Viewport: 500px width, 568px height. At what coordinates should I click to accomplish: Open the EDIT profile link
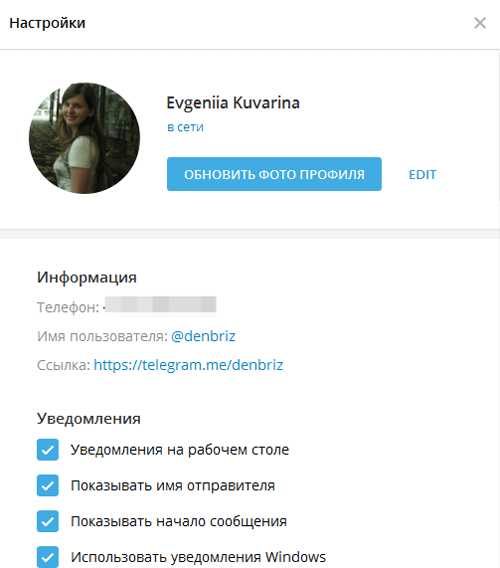click(422, 175)
